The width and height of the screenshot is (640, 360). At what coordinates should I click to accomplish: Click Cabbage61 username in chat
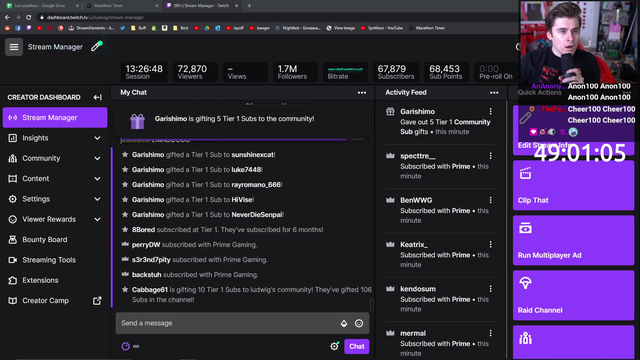point(150,290)
